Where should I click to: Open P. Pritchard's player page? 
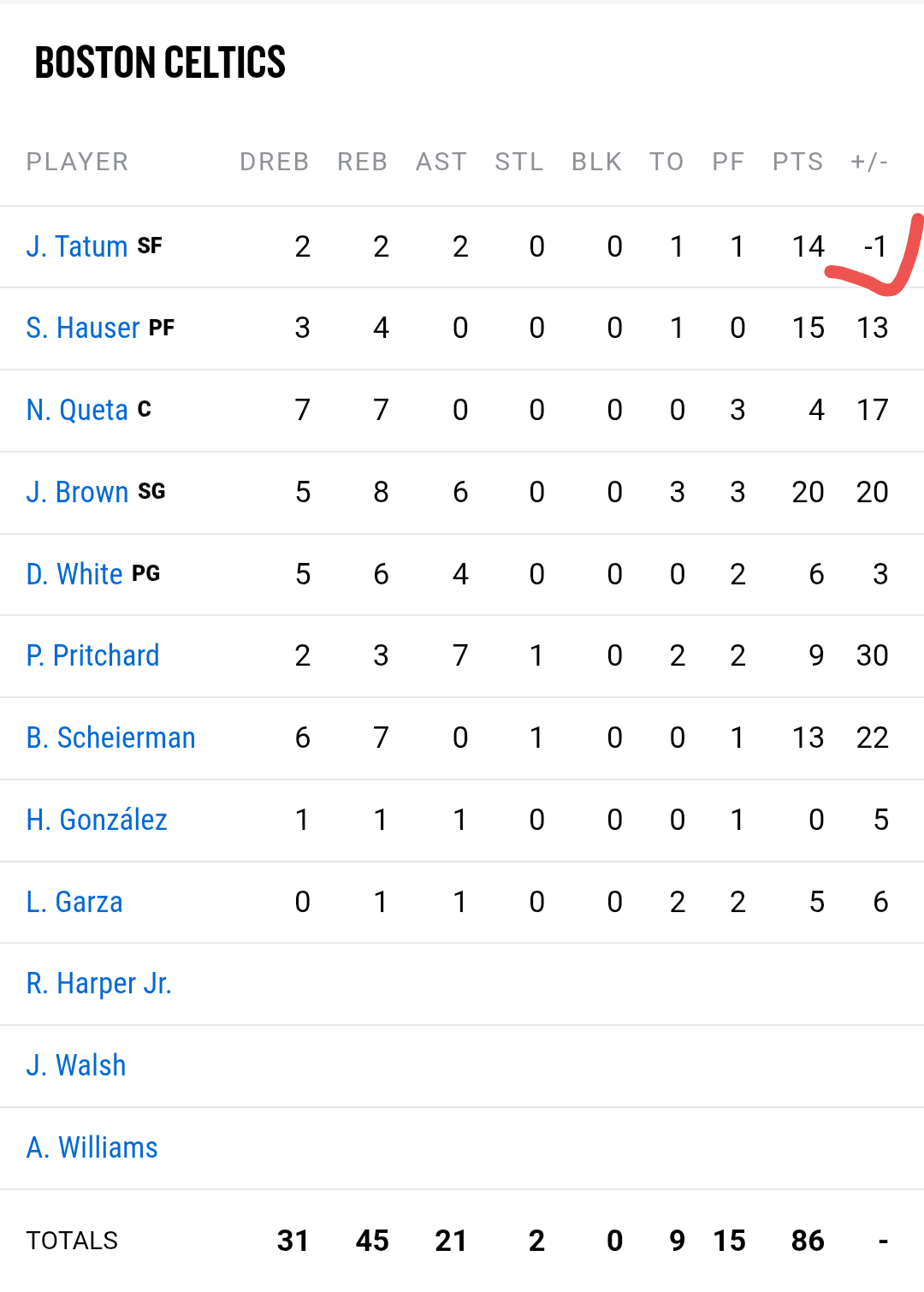[92, 655]
